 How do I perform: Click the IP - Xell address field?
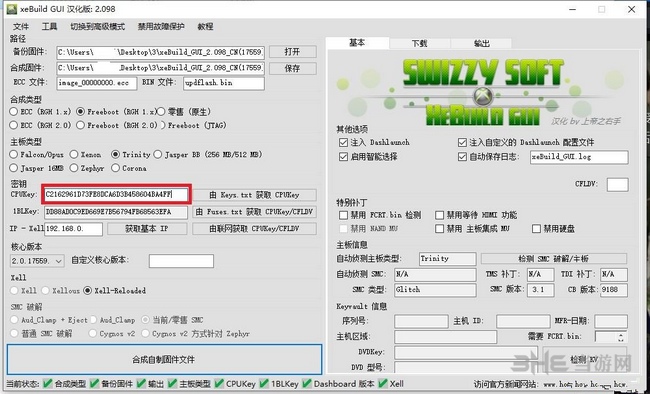(x=73, y=229)
